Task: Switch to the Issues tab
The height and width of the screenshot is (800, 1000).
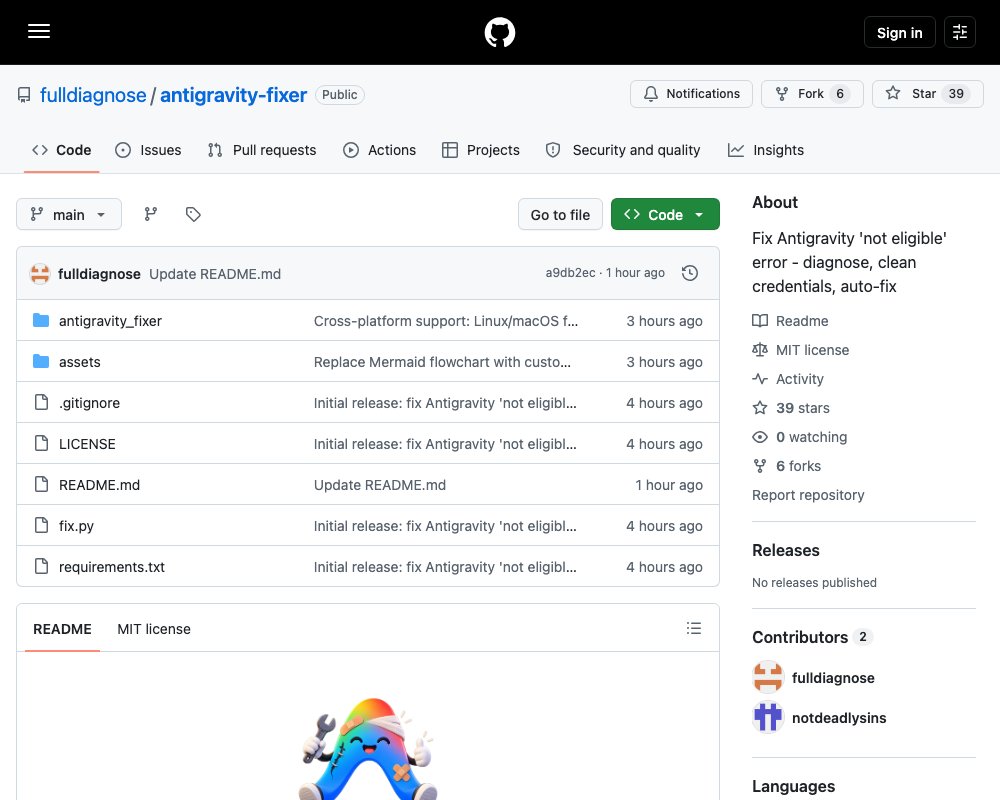Action: [x=148, y=150]
